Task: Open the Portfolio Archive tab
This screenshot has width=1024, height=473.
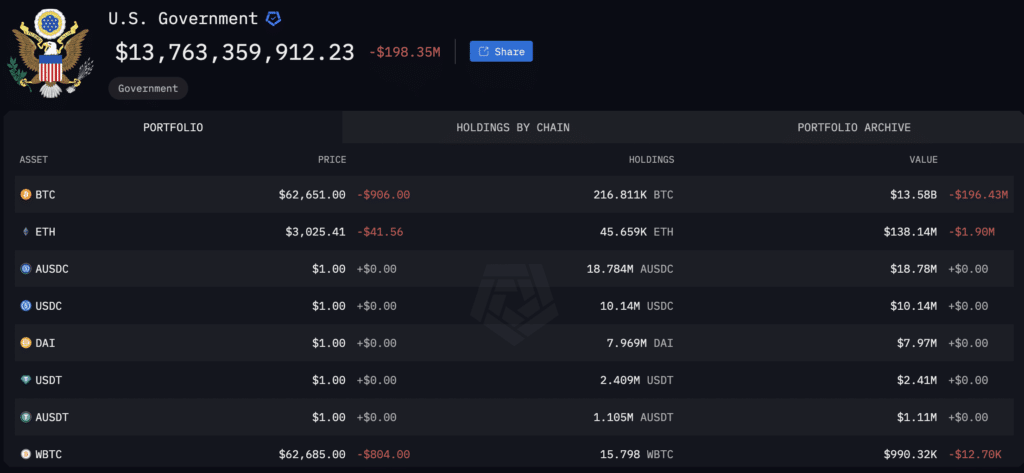Action: tap(854, 127)
